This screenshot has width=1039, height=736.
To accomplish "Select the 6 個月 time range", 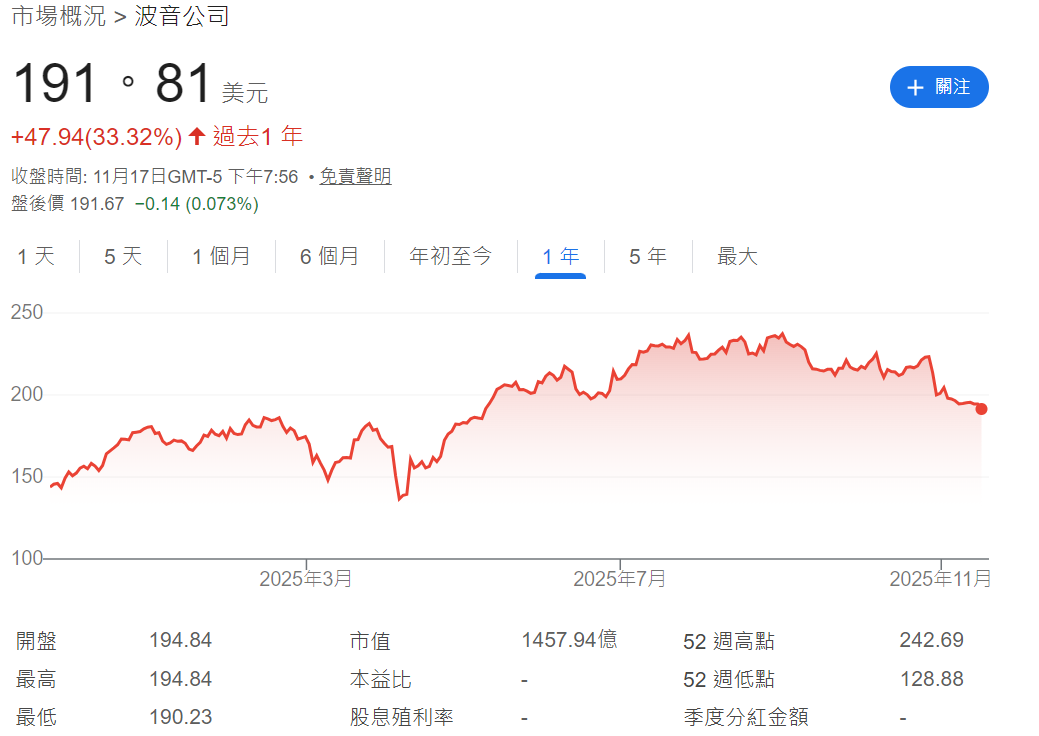I will pos(330,256).
